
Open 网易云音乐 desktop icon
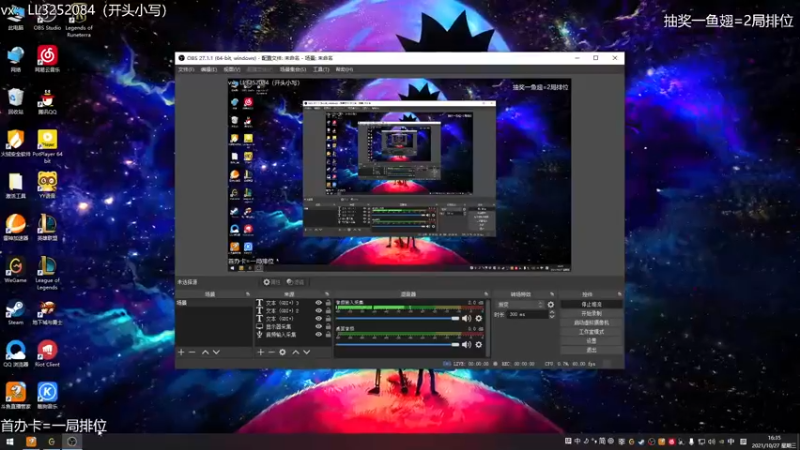point(47,59)
